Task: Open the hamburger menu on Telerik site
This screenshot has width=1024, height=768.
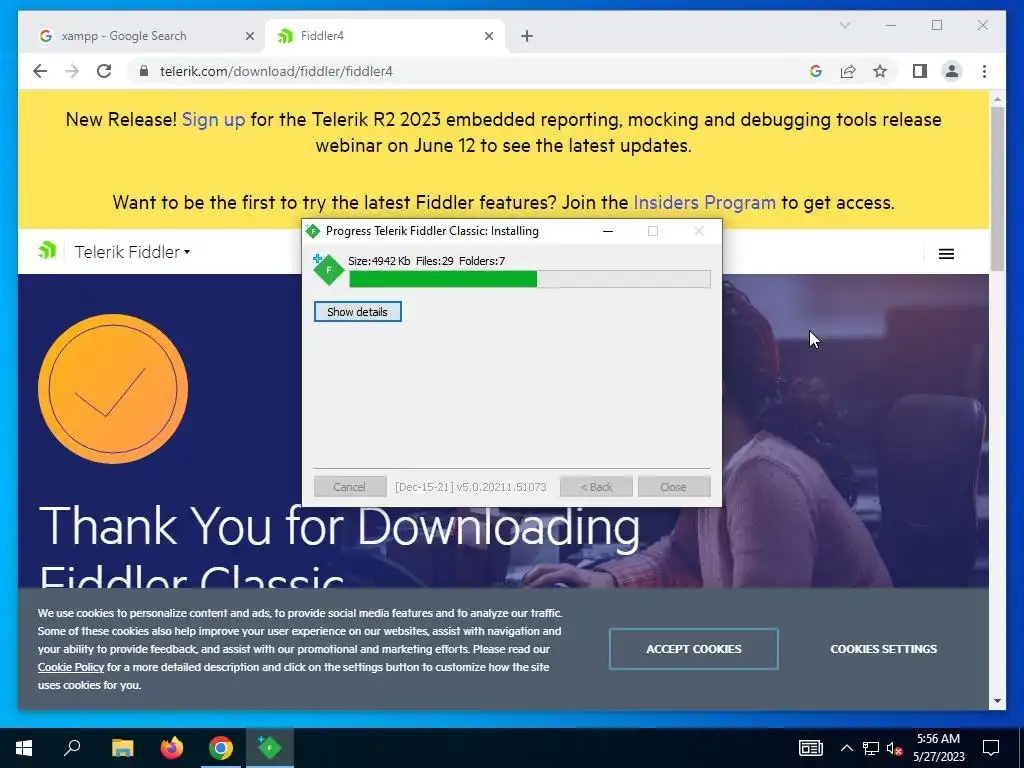Action: point(946,253)
